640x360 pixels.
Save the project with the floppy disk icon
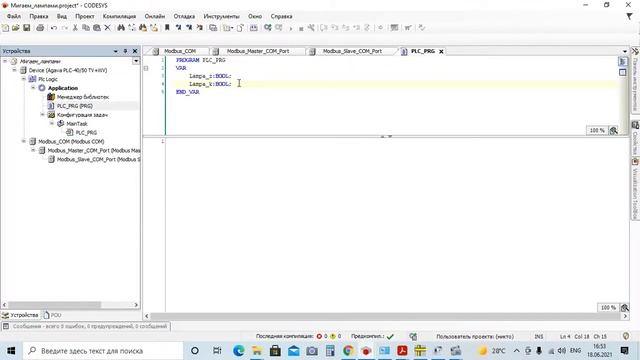[27, 28]
